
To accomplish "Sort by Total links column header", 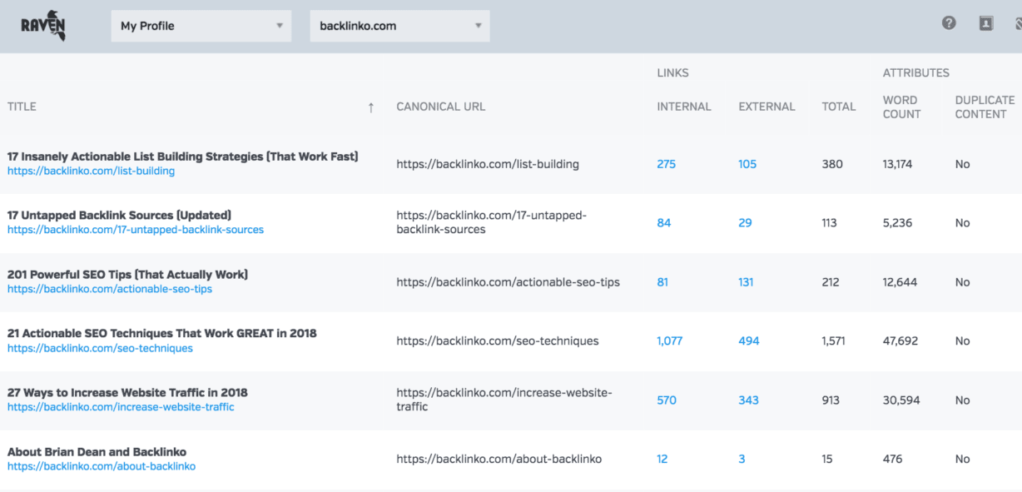I will (x=839, y=107).
